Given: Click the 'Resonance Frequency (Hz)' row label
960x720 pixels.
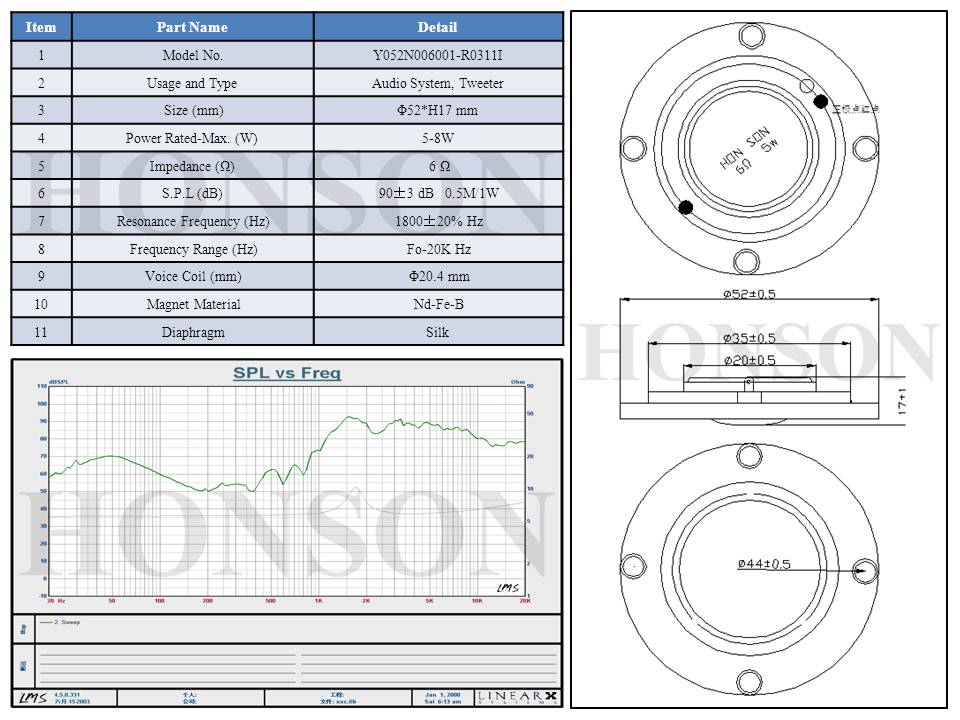Looking at the screenshot, I should click(x=192, y=221).
